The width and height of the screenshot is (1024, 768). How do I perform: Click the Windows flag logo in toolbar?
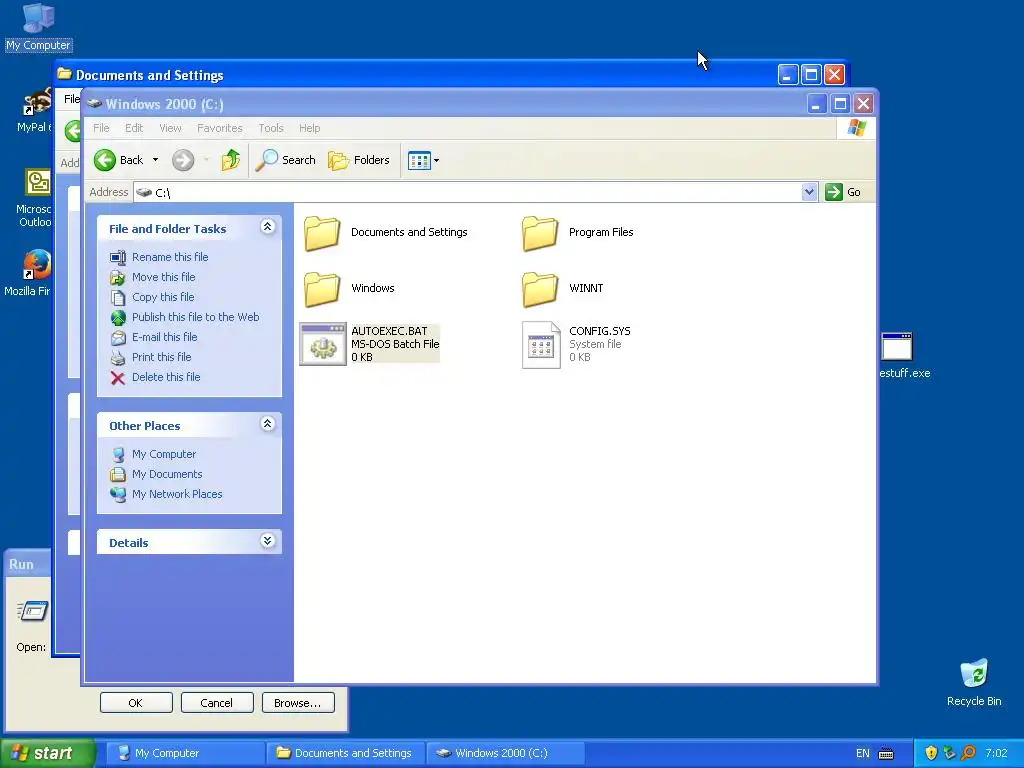tap(856, 128)
